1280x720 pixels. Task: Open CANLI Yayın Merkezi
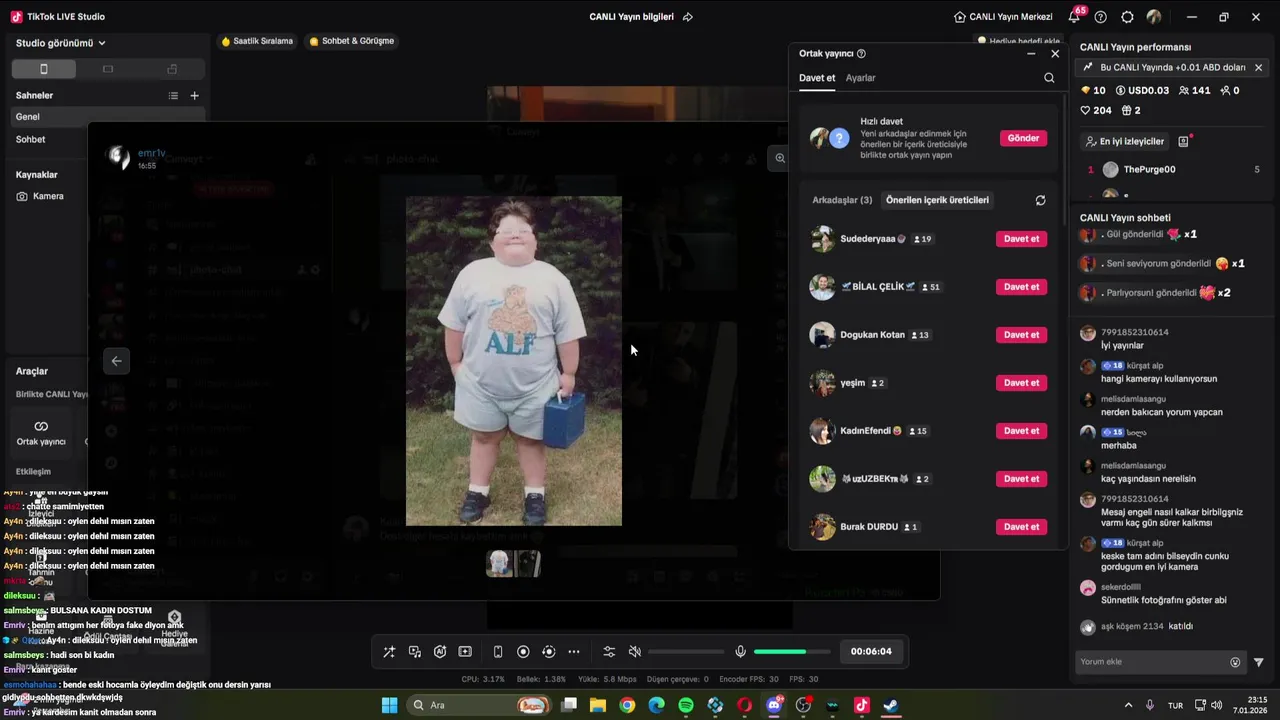pos(1003,17)
